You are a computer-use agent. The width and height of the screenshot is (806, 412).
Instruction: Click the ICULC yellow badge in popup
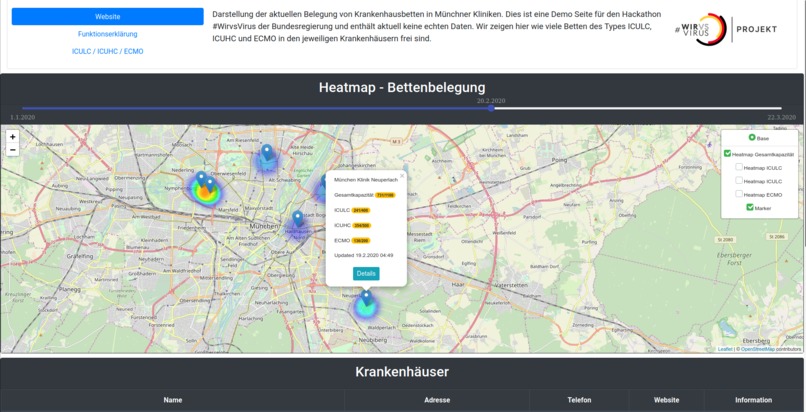[x=360, y=210]
